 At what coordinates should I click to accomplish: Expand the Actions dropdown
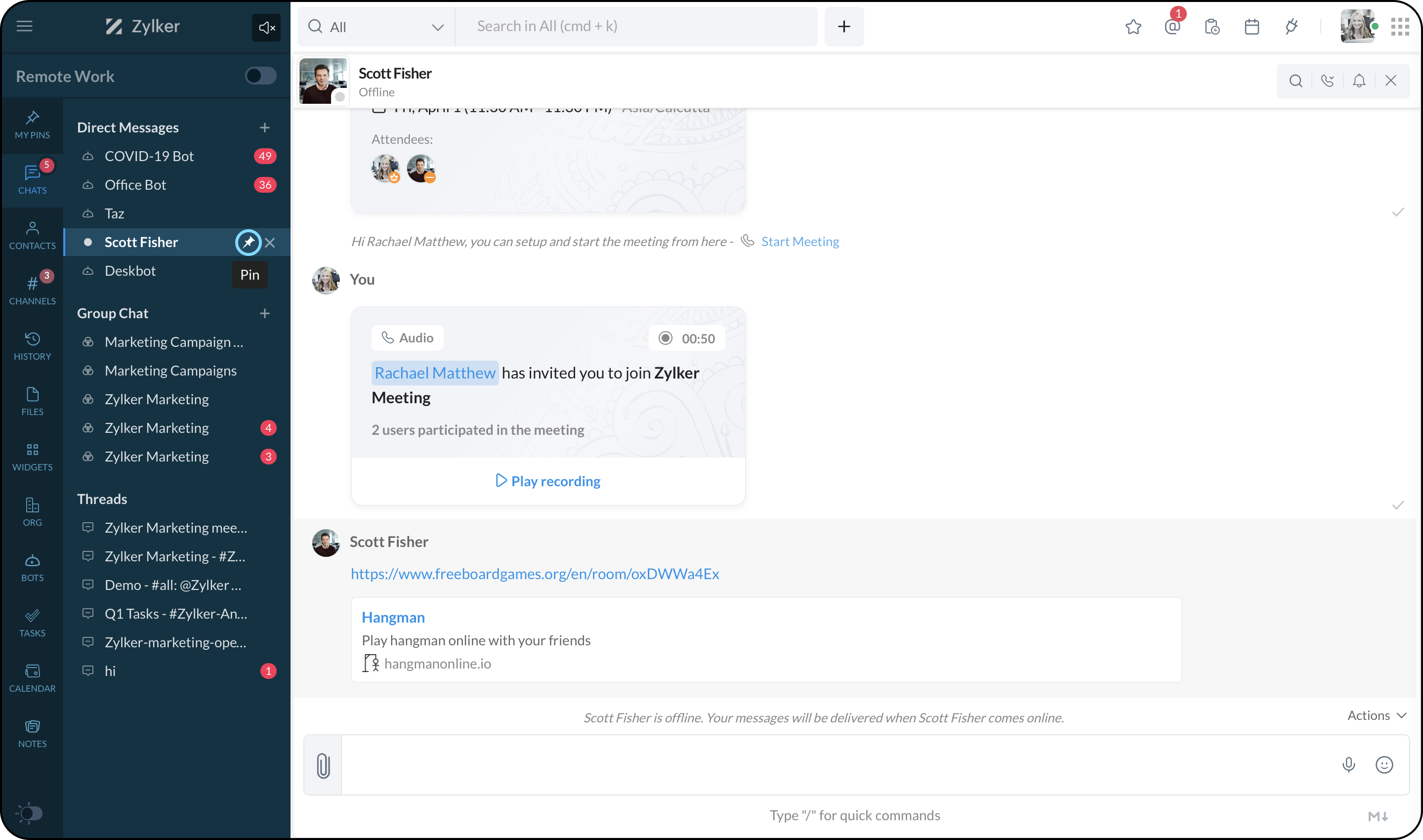(x=1376, y=715)
